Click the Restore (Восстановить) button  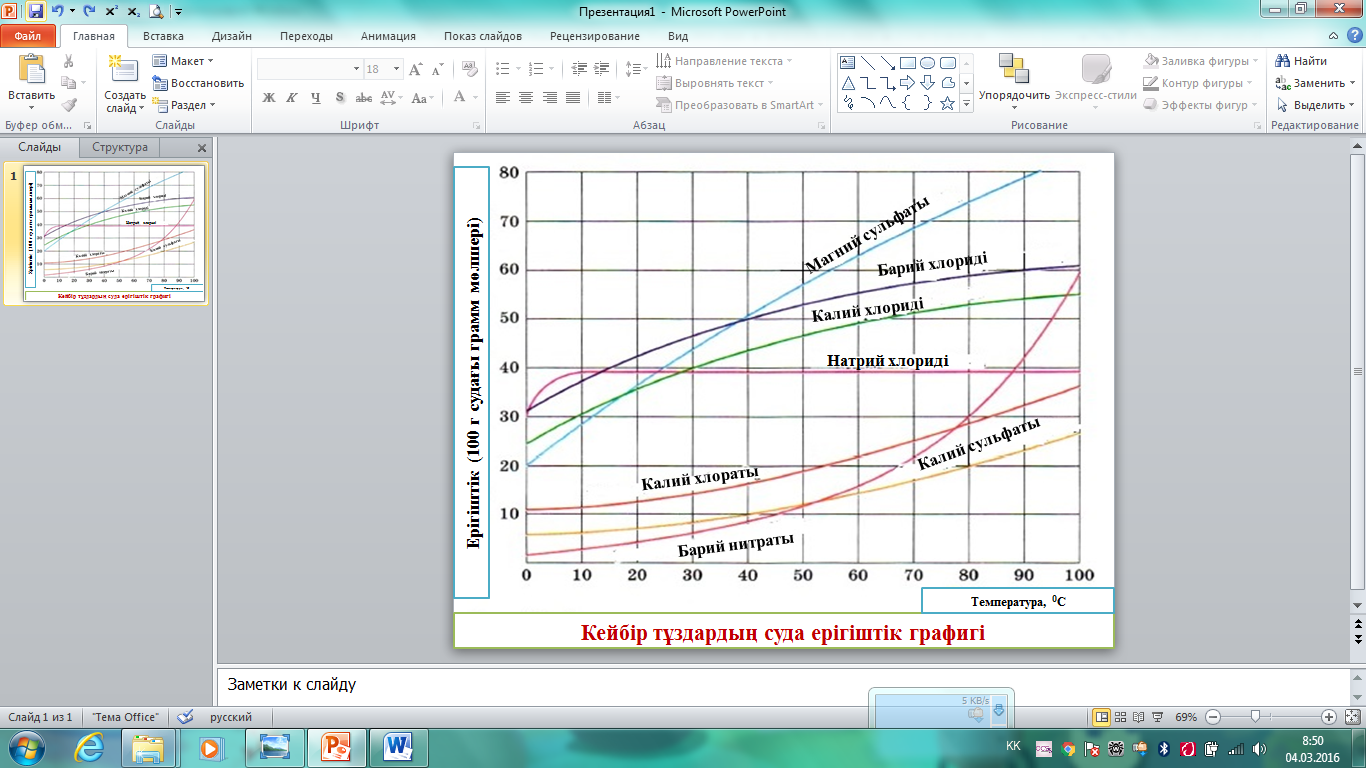(198, 83)
